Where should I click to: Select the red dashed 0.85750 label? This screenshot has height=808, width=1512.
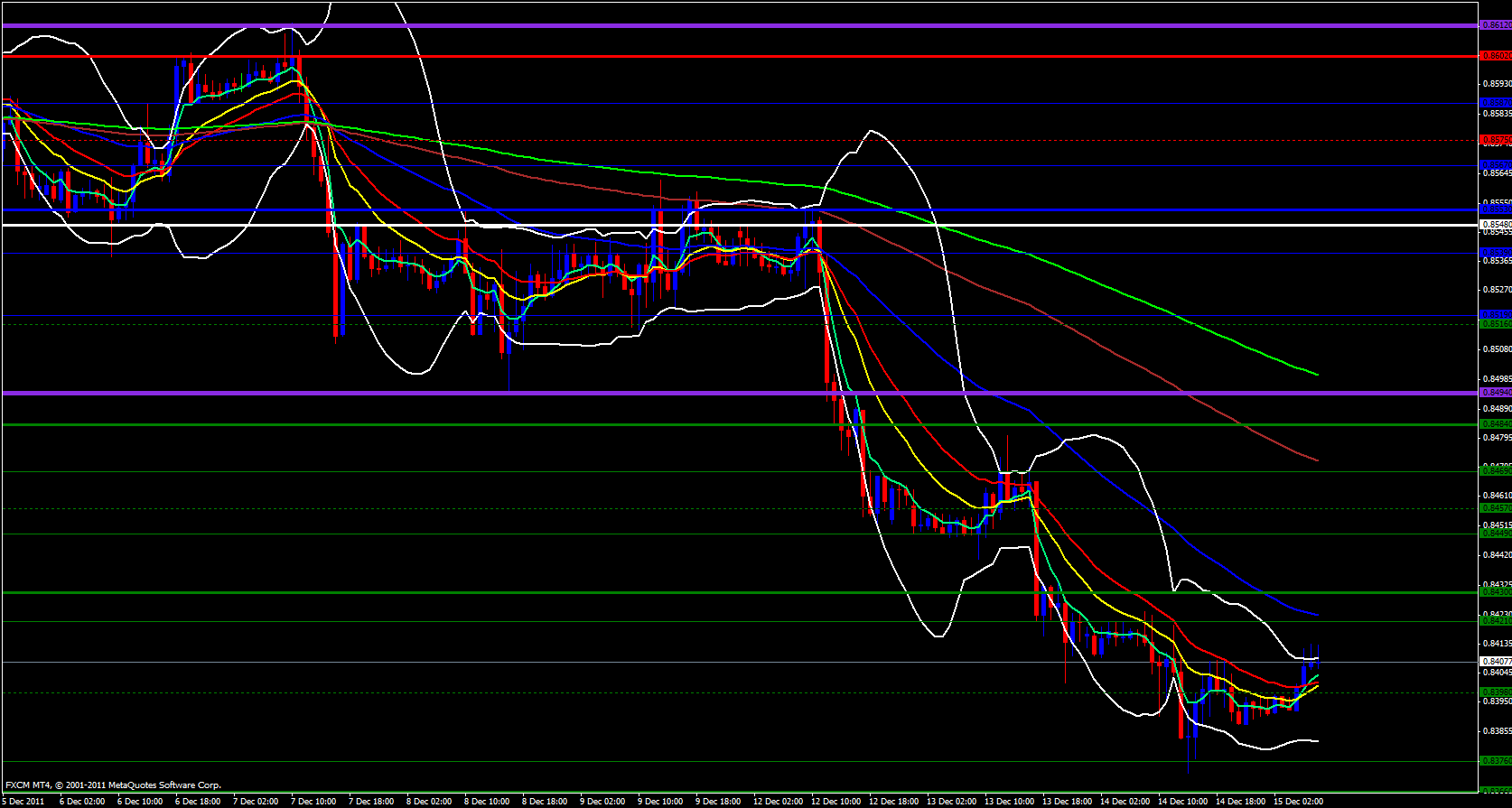(x=1496, y=140)
